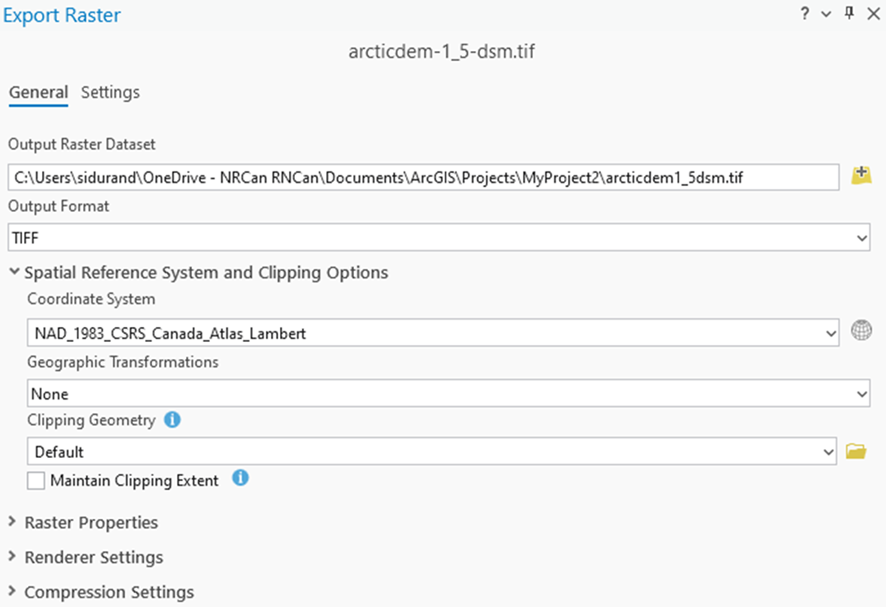Open the Clipping Geometry dropdown

pos(830,451)
